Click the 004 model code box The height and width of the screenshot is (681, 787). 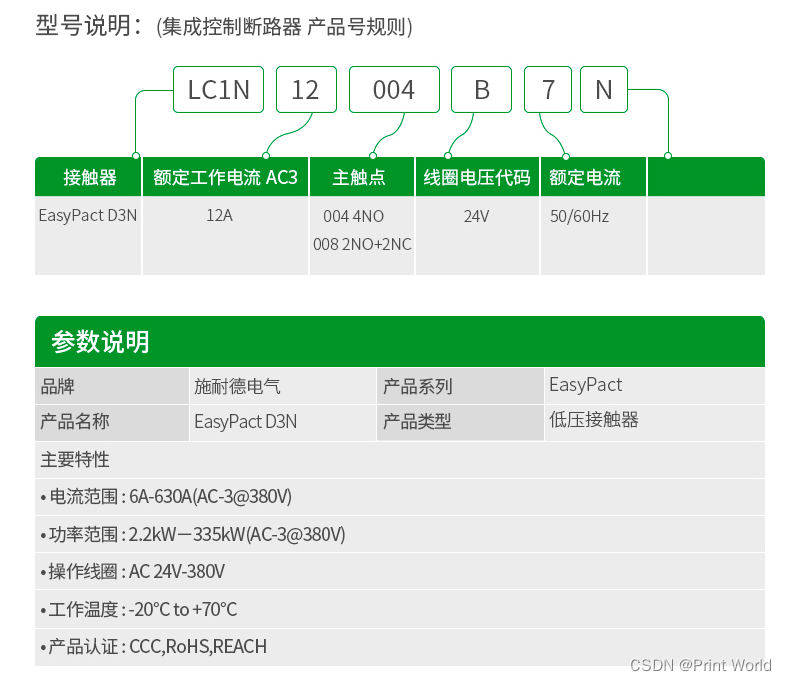pyautogui.click(x=395, y=90)
